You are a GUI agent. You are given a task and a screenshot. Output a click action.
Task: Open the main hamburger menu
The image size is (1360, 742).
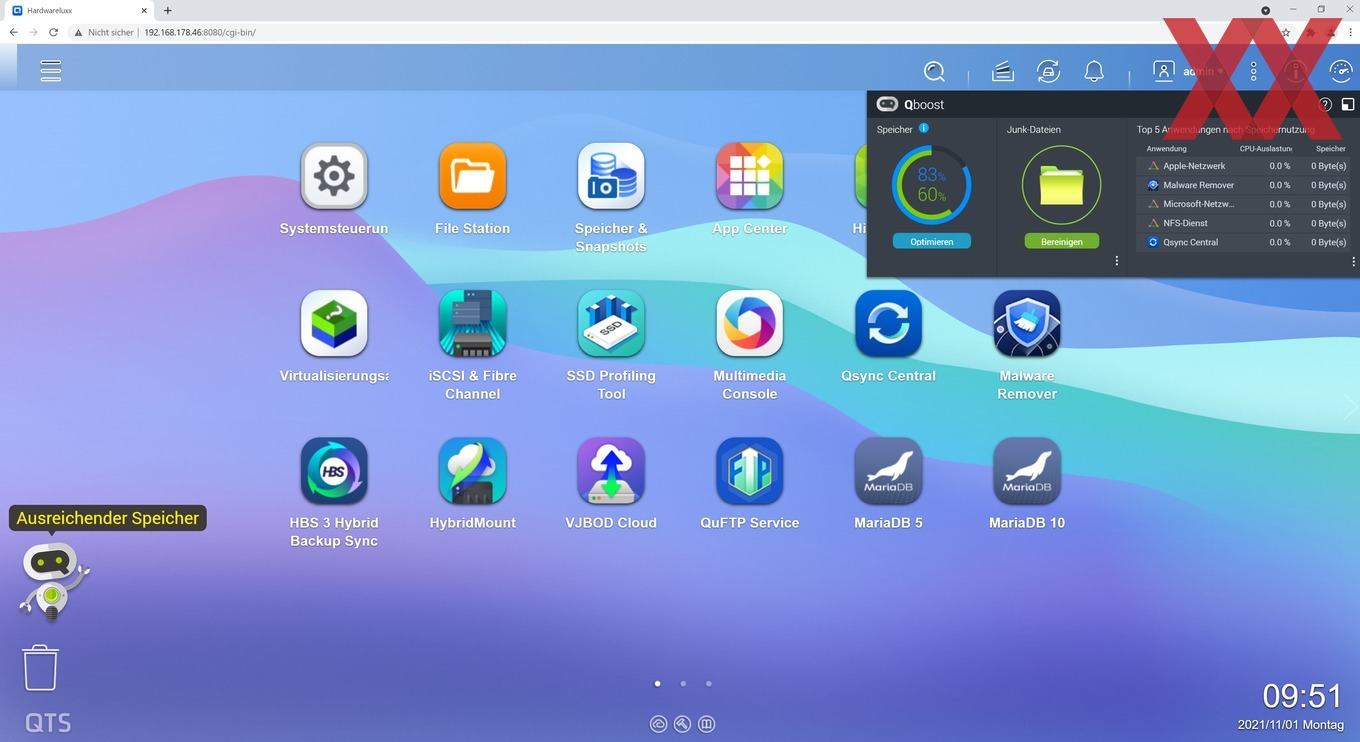click(50, 71)
